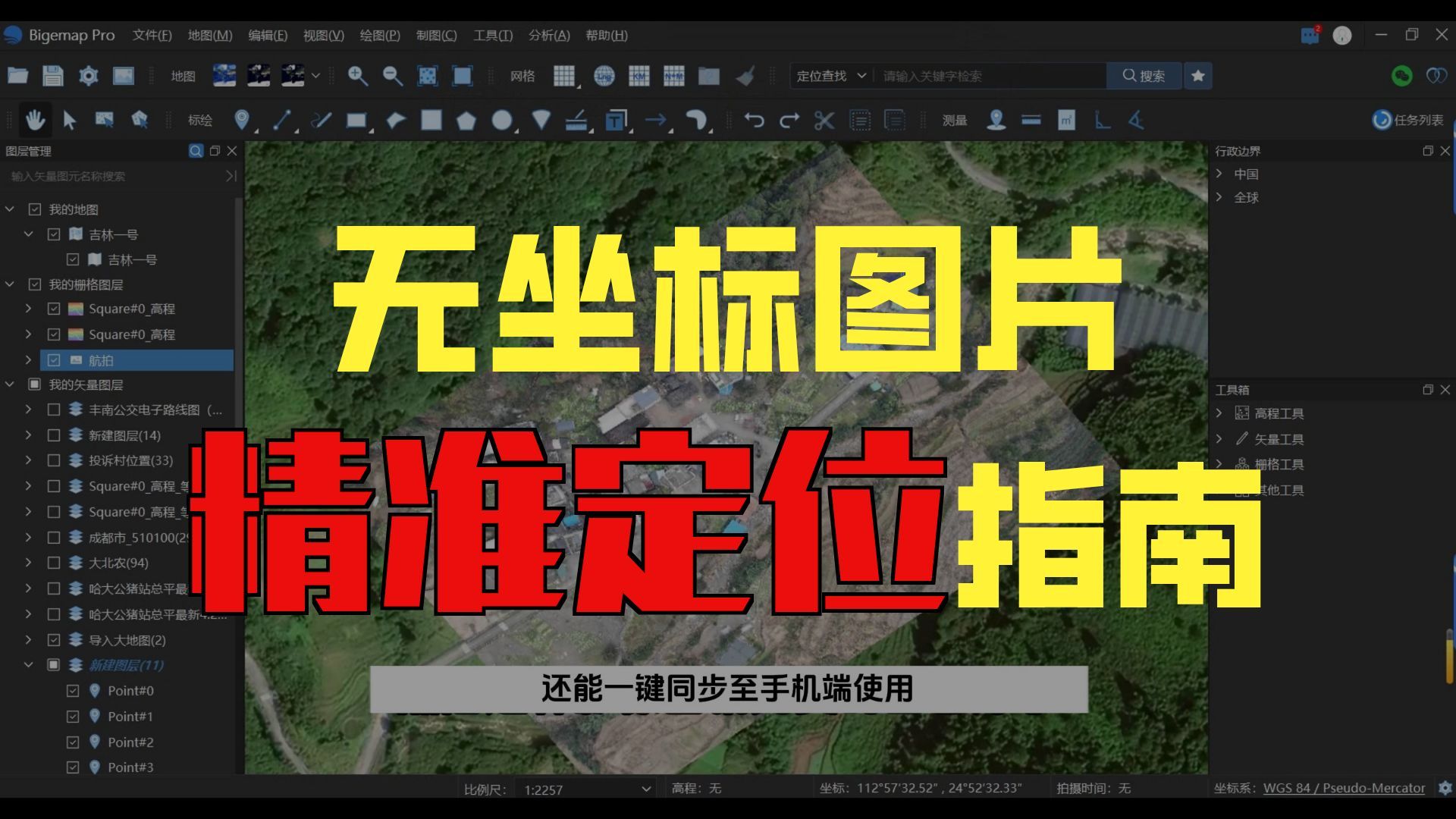Viewport: 1456px width, 819px height.
Task: Open 文件(F) menu
Action: click(152, 35)
